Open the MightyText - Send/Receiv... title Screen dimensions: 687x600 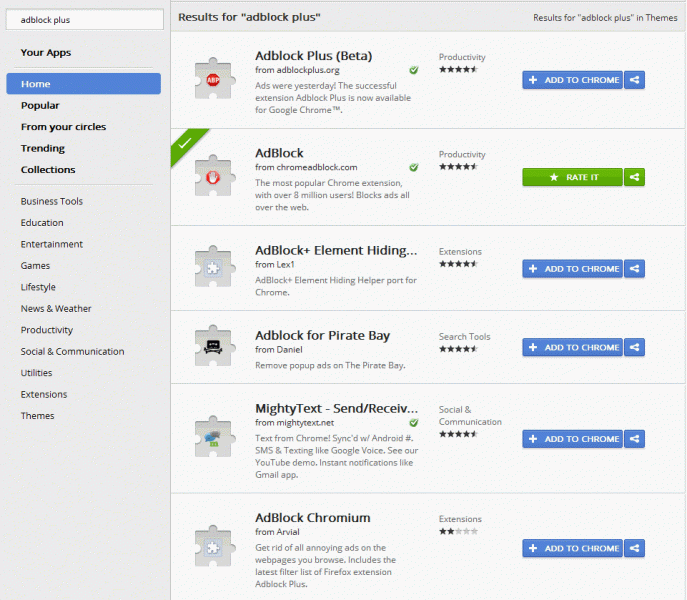pyautogui.click(x=336, y=408)
